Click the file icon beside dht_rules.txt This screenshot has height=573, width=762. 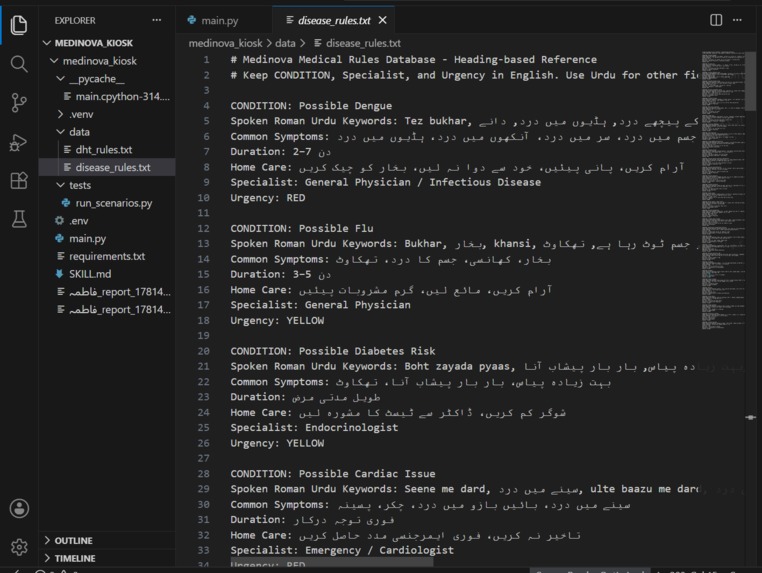68,150
